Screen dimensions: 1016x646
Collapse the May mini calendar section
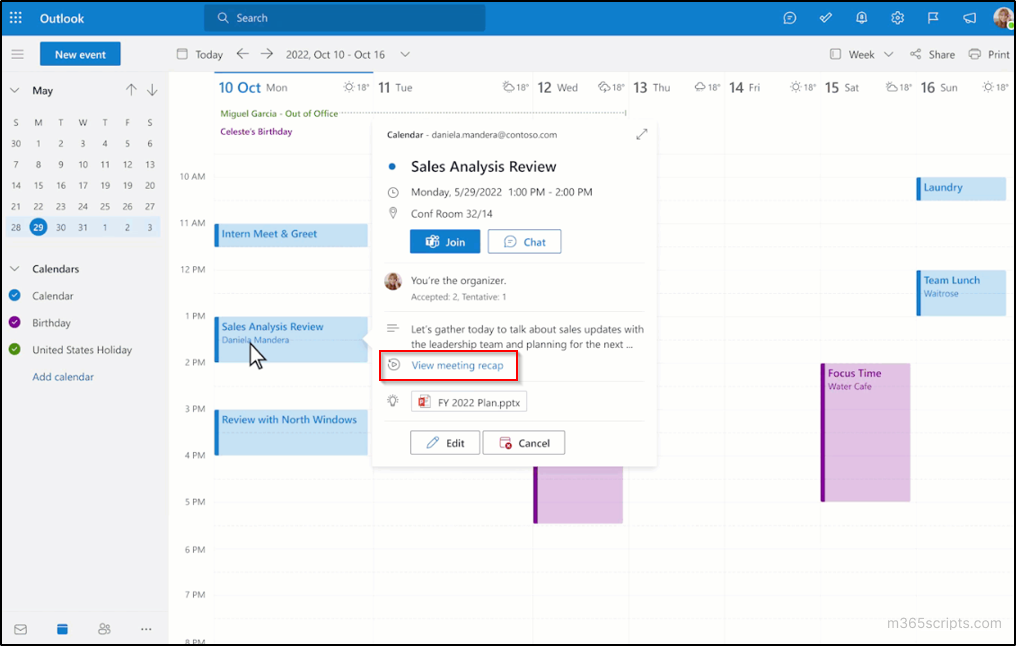pyautogui.click(x=14, y=90)
